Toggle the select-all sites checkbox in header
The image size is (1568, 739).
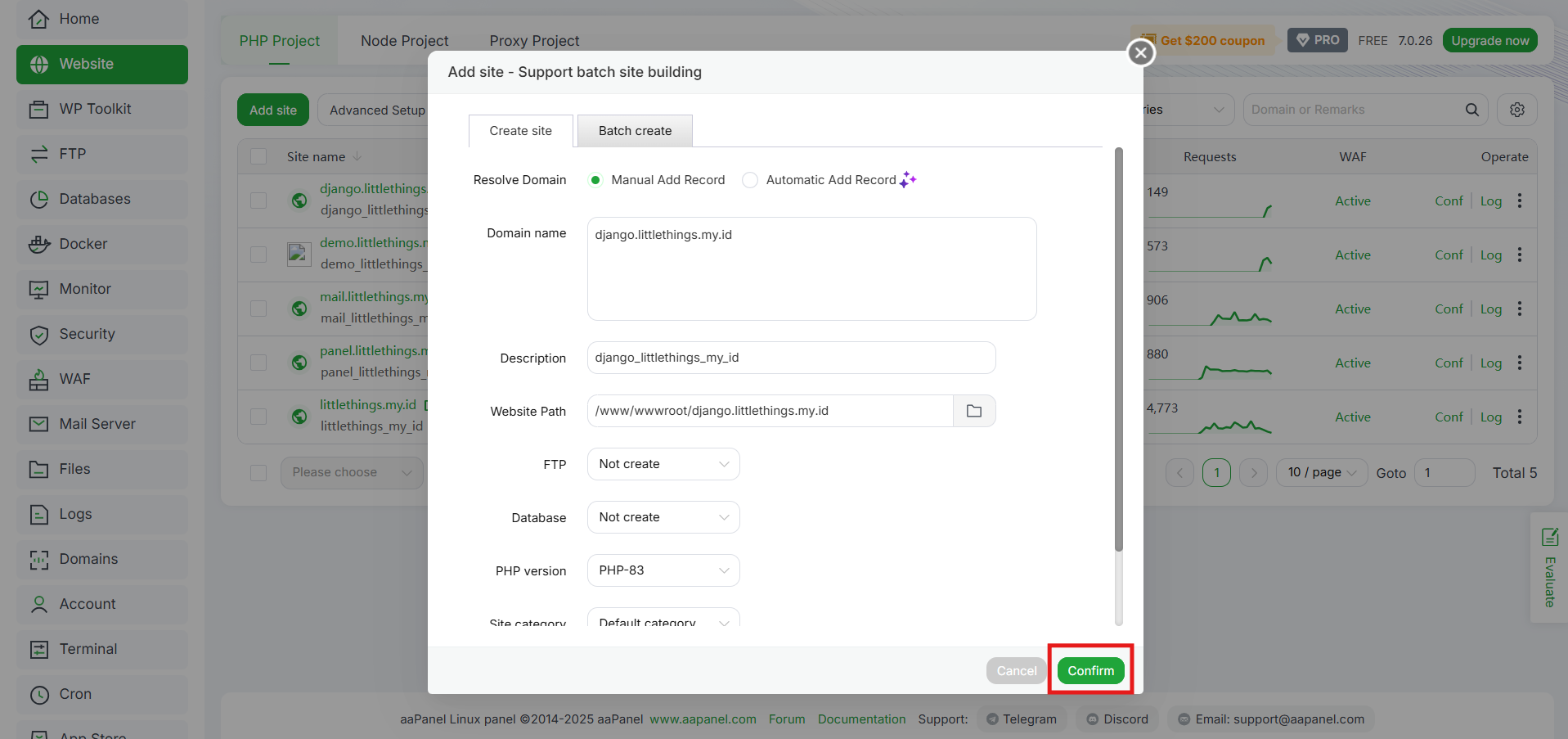tap(258, 156)
